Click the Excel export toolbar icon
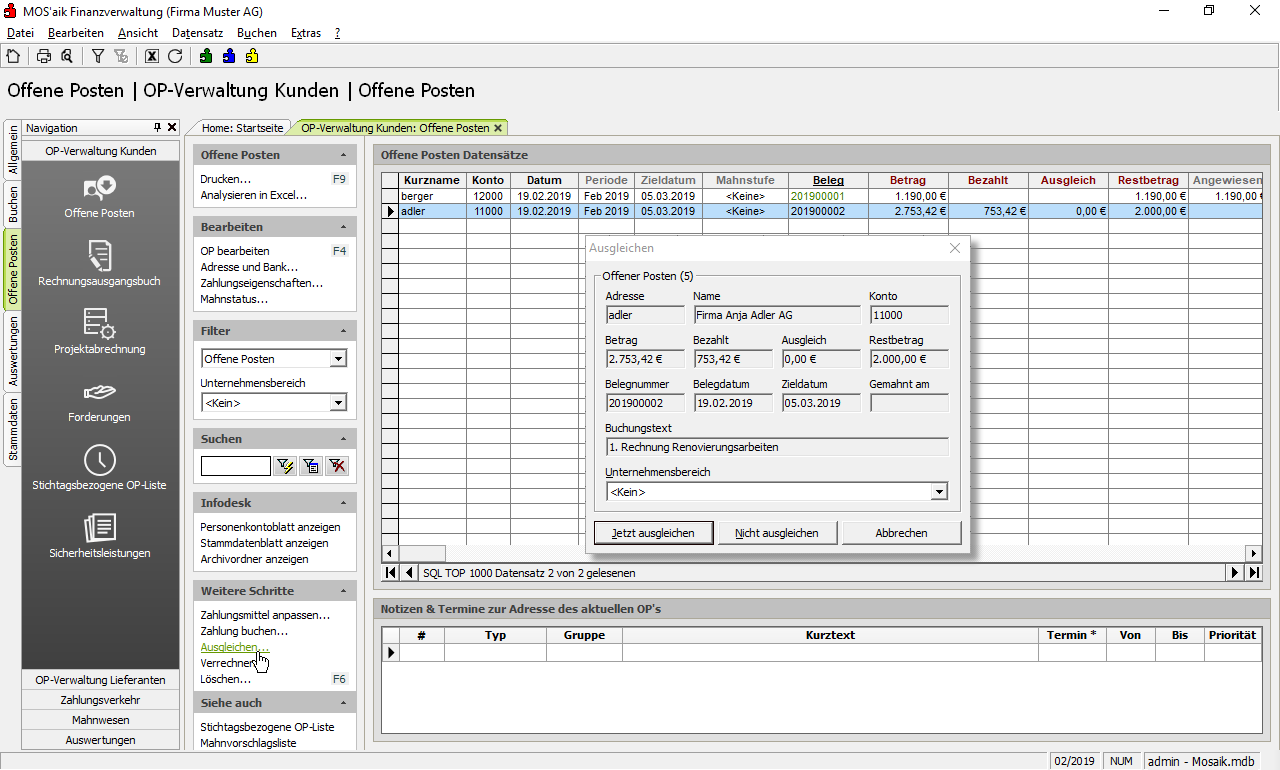Image resolution: width=1280 pixels, height=770 pixels. pyautogui.click(x=152, y=56)
